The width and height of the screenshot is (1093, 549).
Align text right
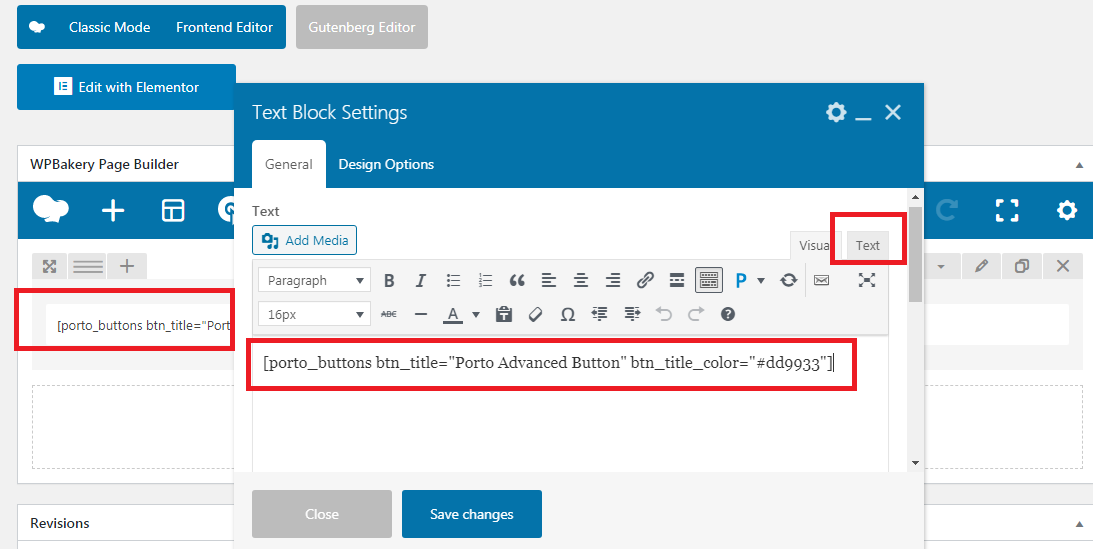click(613, 281)
